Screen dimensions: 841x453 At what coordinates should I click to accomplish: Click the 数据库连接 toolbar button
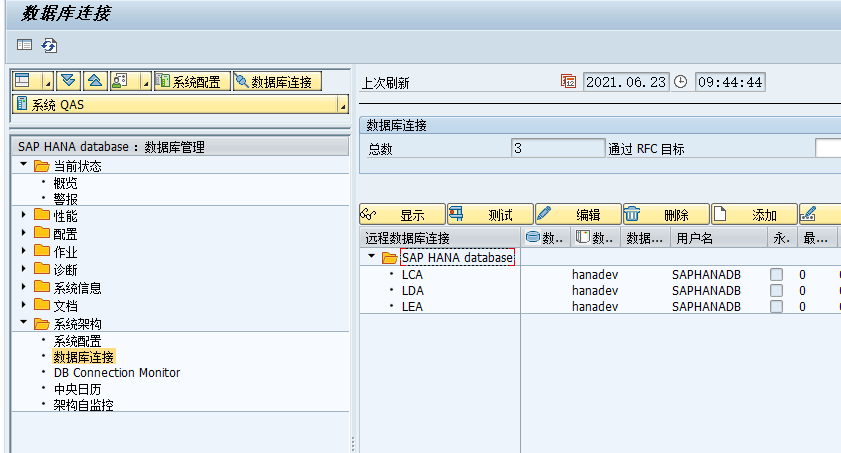[277, 81]
